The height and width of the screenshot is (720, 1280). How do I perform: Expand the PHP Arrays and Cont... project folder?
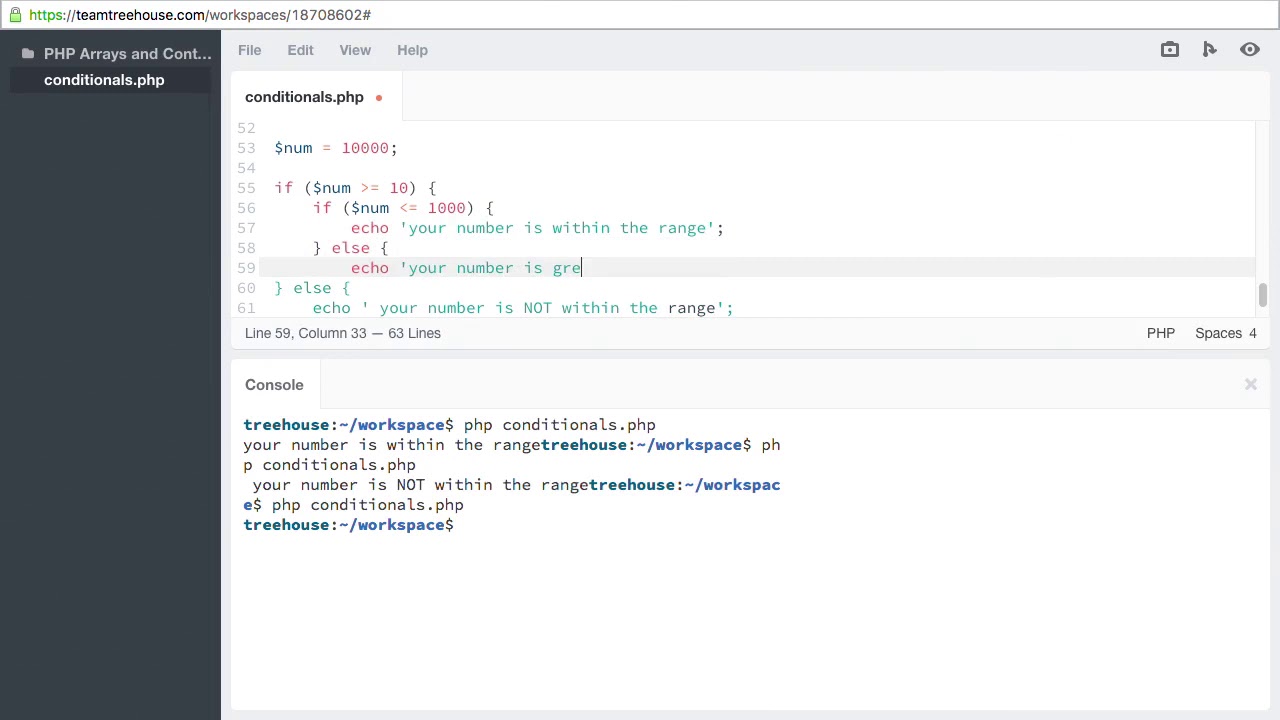(x=127, y=54)
